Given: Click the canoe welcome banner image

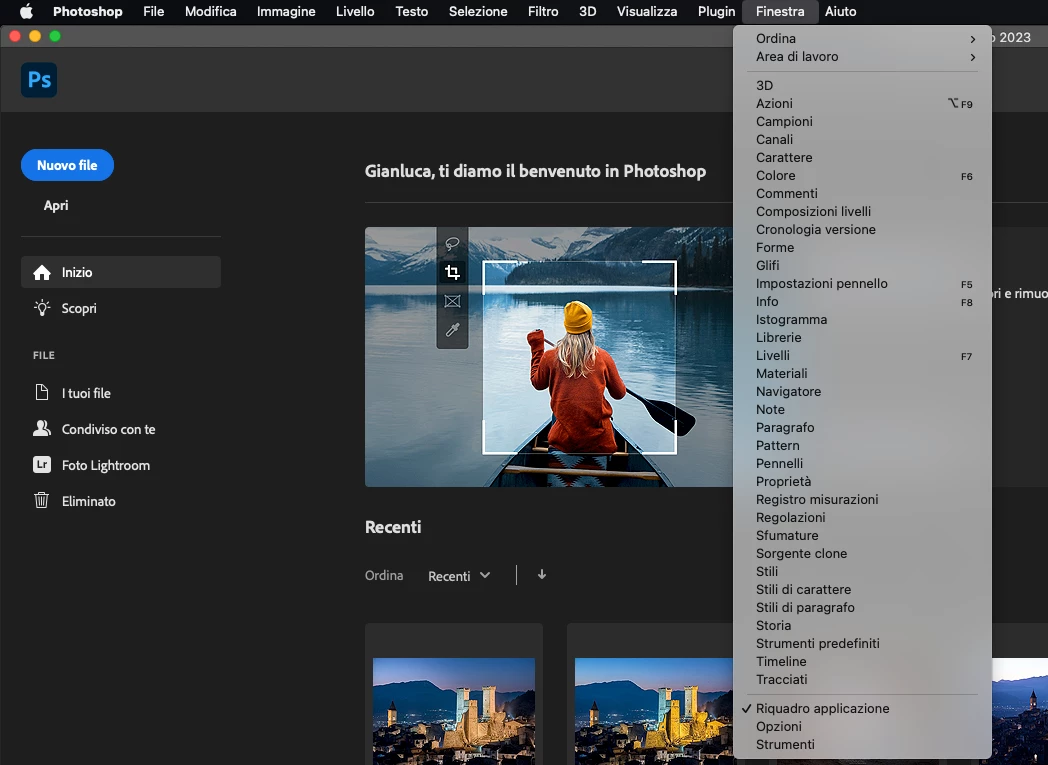Looking at the screenshot, I should pos(549,357).
